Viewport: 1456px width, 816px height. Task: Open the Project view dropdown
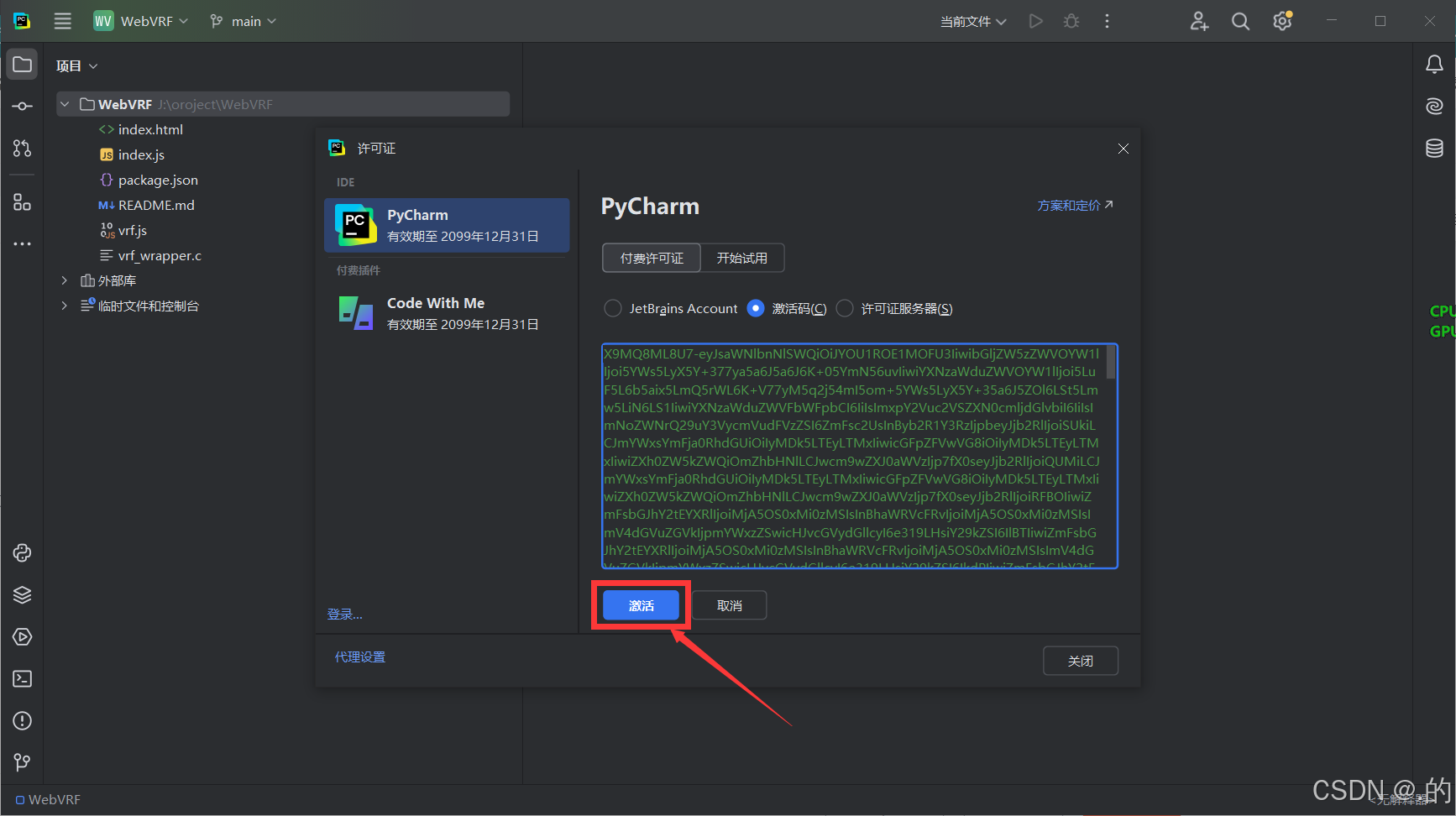click(76, 65)
